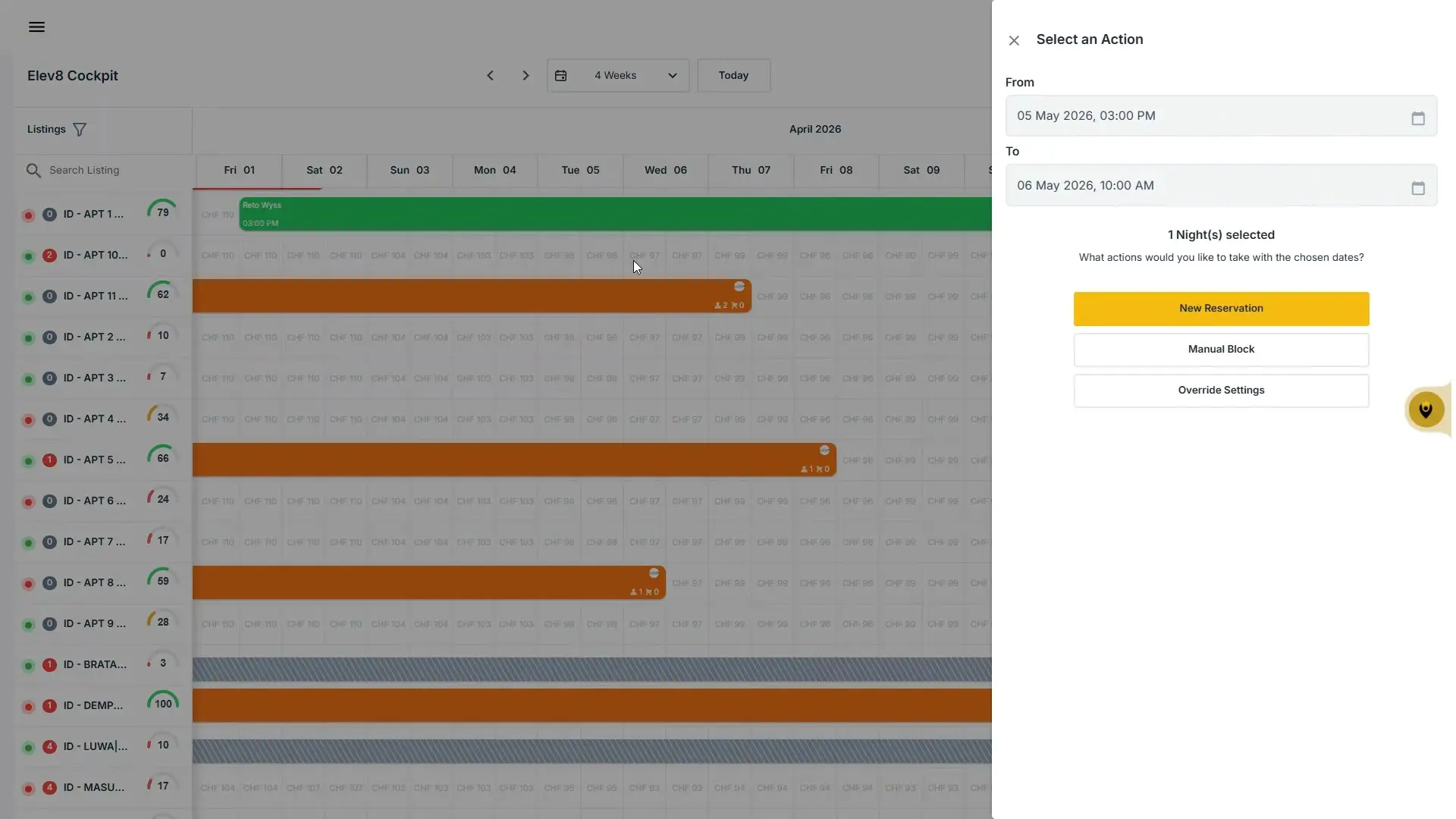Viewport: 1456px width, 819px height.
Task: Select the ID - APT 7 listing
Action: click(x=95, y=542)
